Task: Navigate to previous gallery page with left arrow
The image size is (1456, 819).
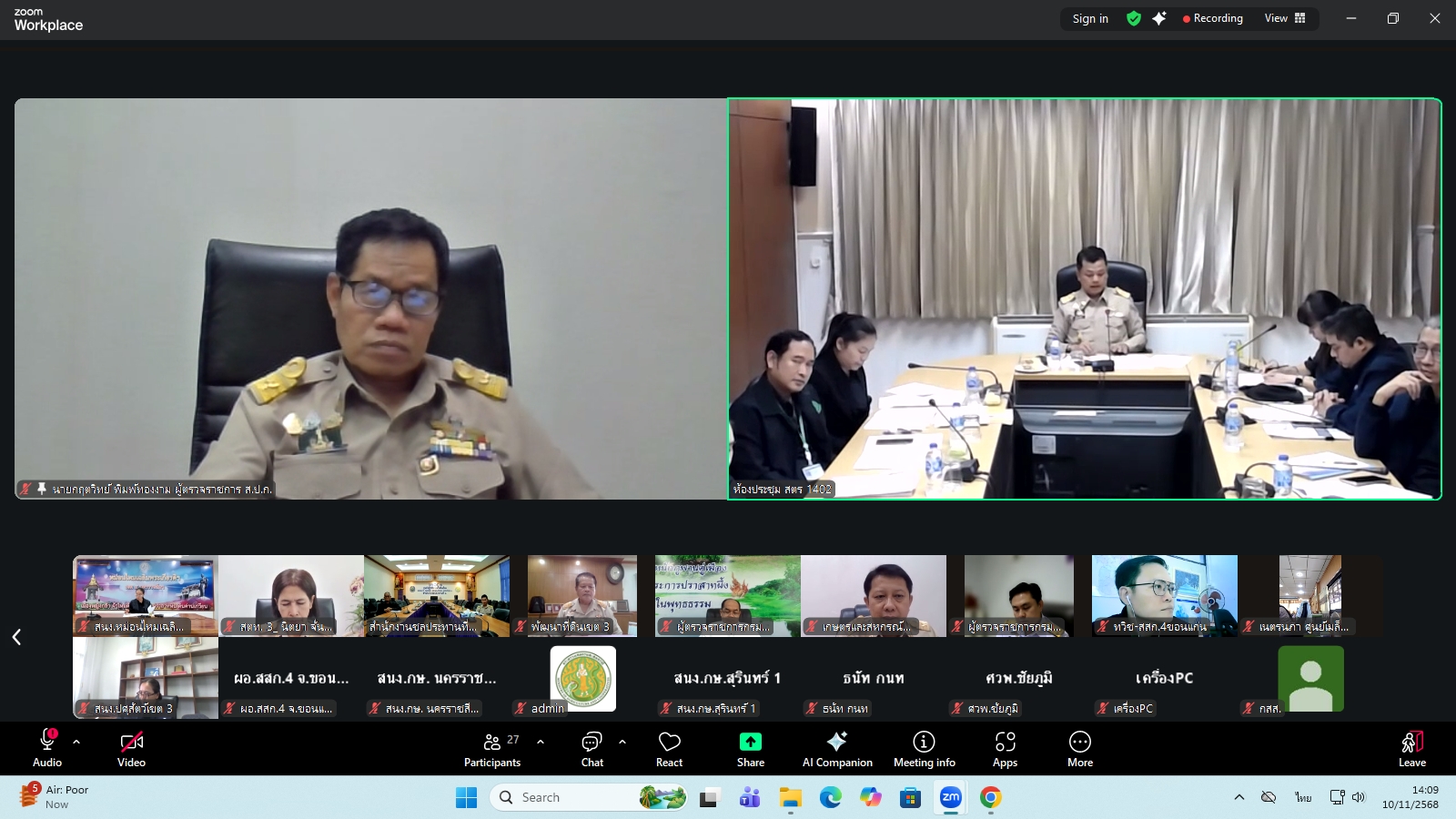Action: (x=15, y=637)
